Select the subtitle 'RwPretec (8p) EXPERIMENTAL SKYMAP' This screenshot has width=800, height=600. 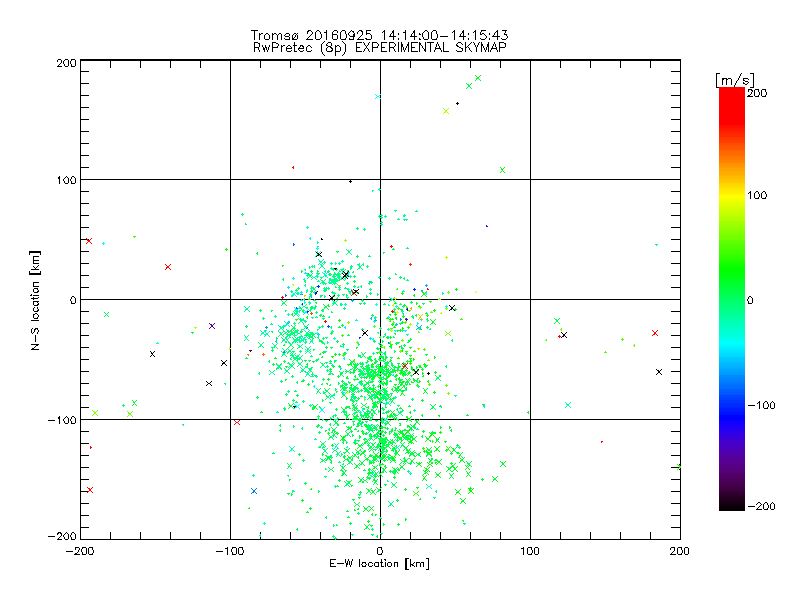[380, 47]
